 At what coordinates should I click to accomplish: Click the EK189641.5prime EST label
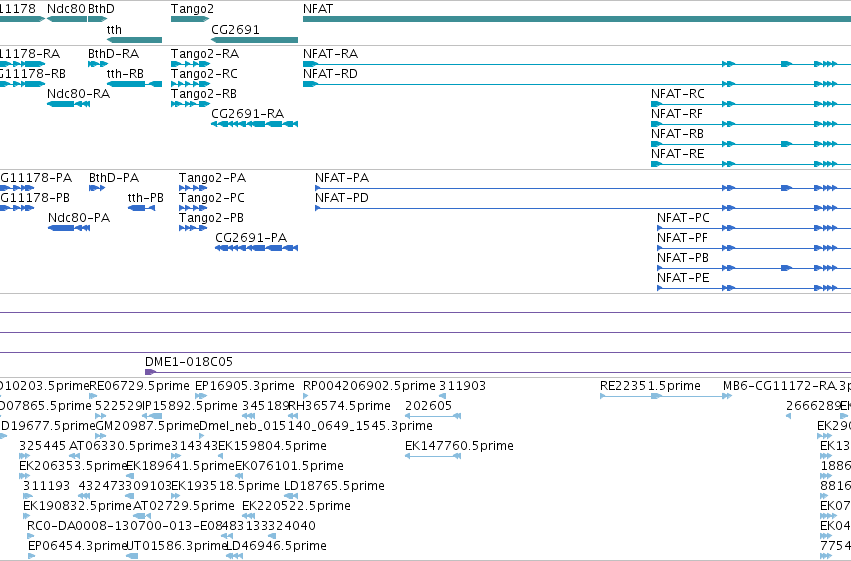click(x=180, y=466)
